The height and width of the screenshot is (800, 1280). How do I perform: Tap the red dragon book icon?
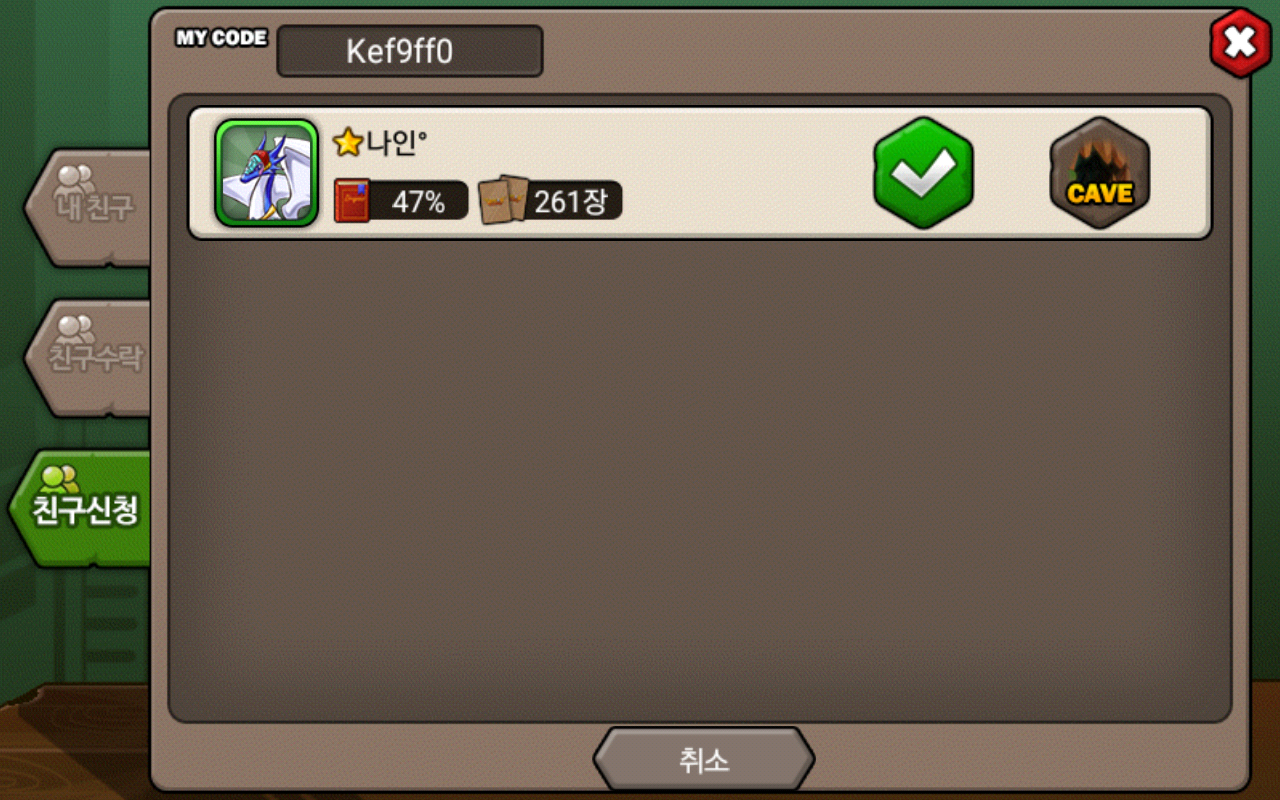click(352, 201)
